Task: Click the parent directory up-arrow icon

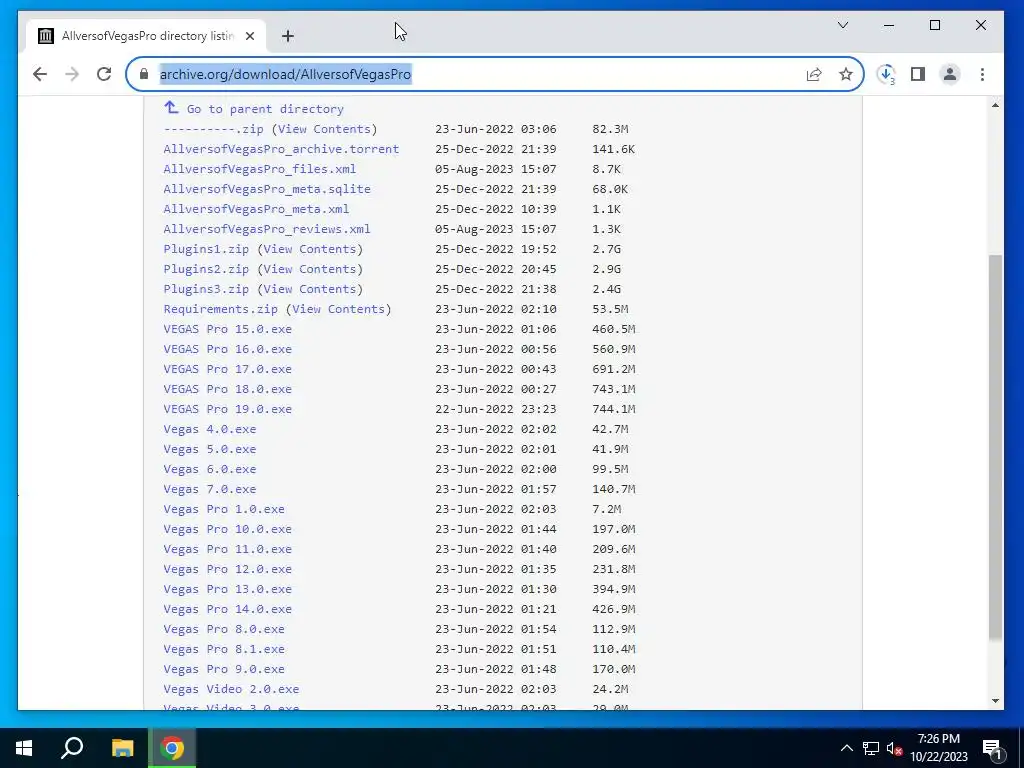Action: point(171,107)
